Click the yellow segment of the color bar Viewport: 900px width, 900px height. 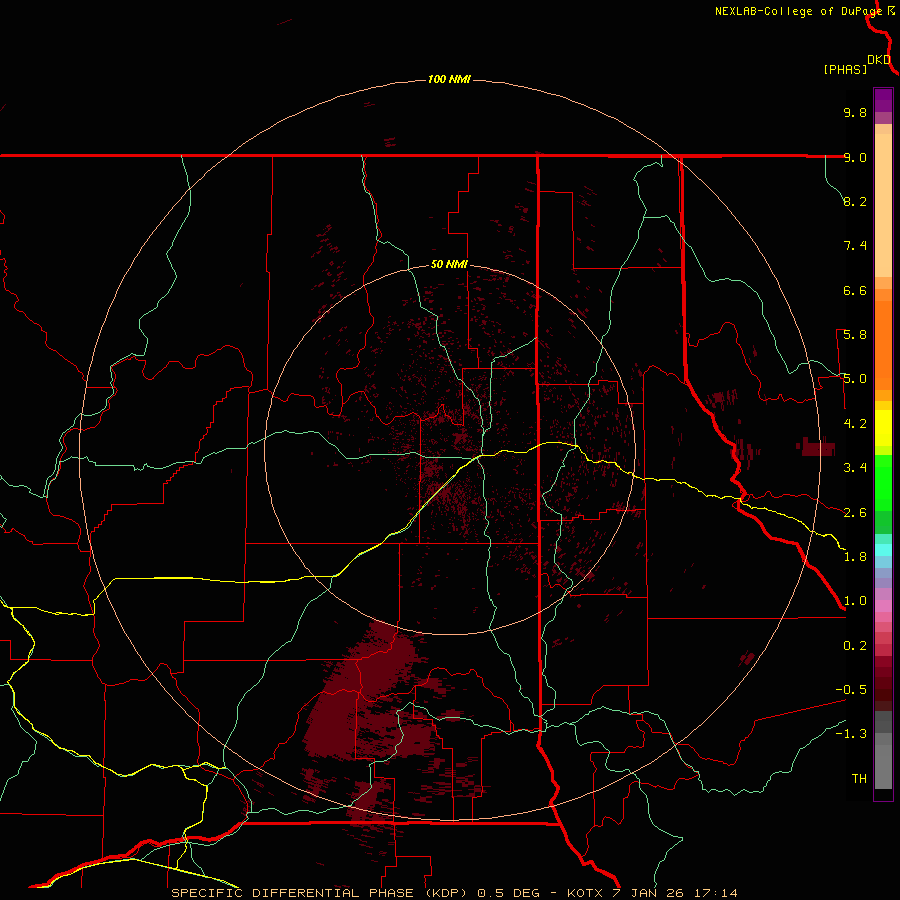pos(883,428)
